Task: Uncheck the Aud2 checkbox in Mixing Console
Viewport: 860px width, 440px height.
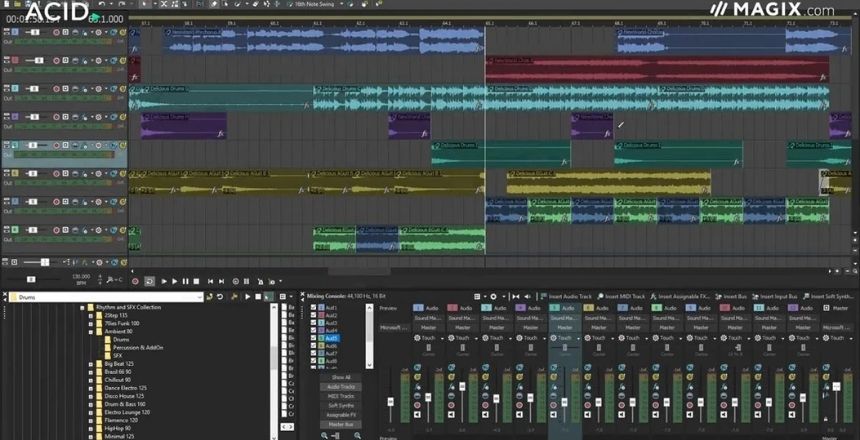Action: coord(313,315)
